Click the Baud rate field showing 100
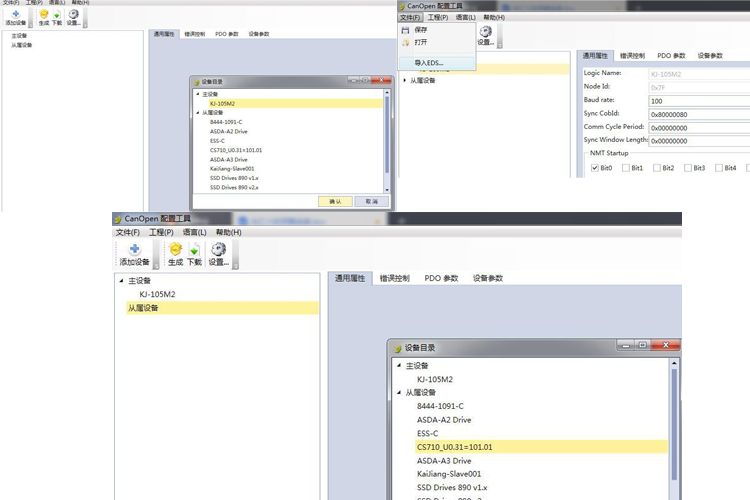 (x=699, y=101)
